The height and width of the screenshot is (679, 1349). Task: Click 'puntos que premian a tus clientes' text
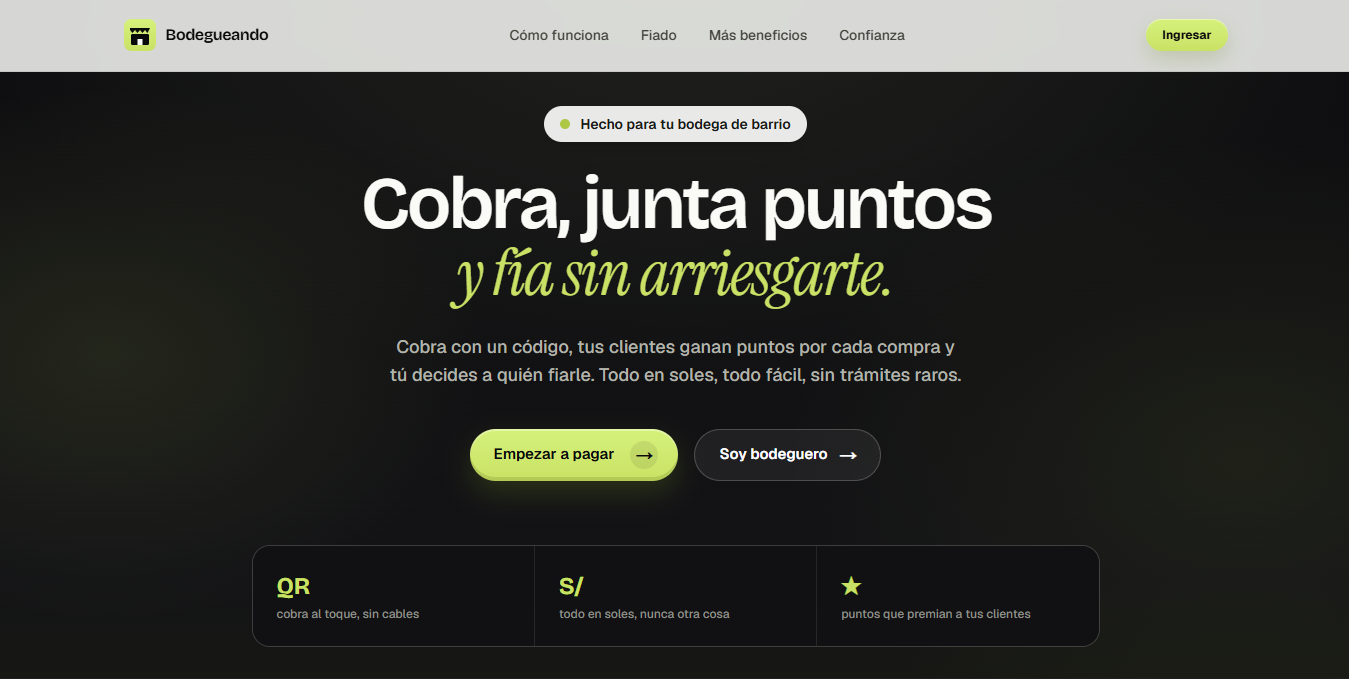coord(936,614)
